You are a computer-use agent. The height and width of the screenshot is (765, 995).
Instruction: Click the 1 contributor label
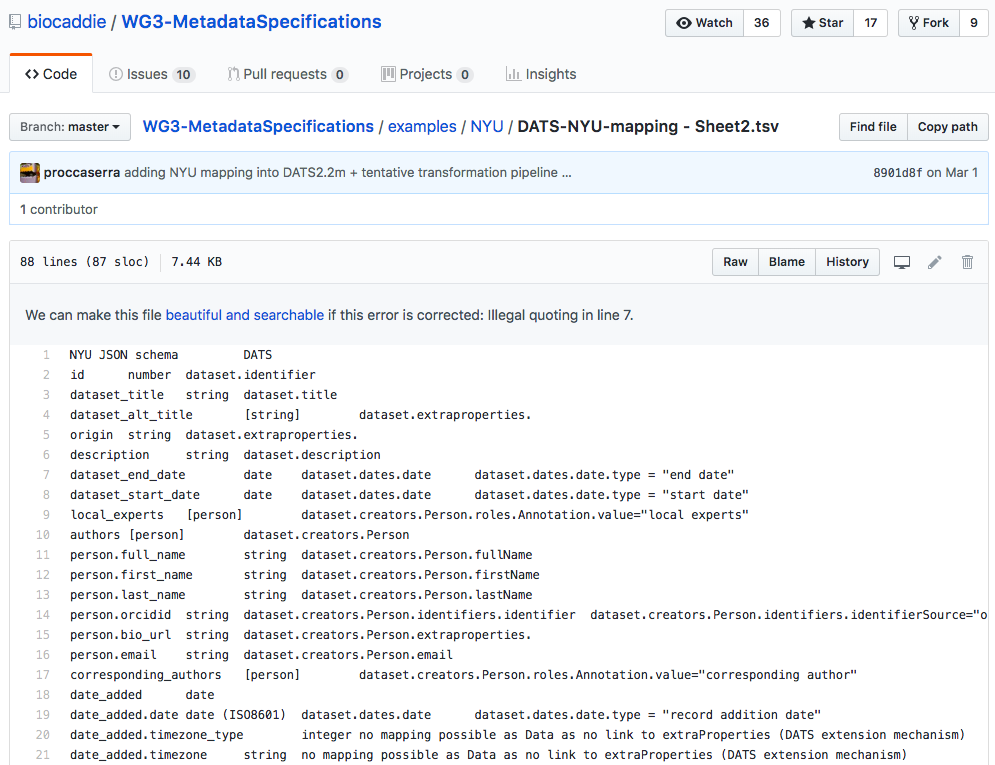[59, 209]
